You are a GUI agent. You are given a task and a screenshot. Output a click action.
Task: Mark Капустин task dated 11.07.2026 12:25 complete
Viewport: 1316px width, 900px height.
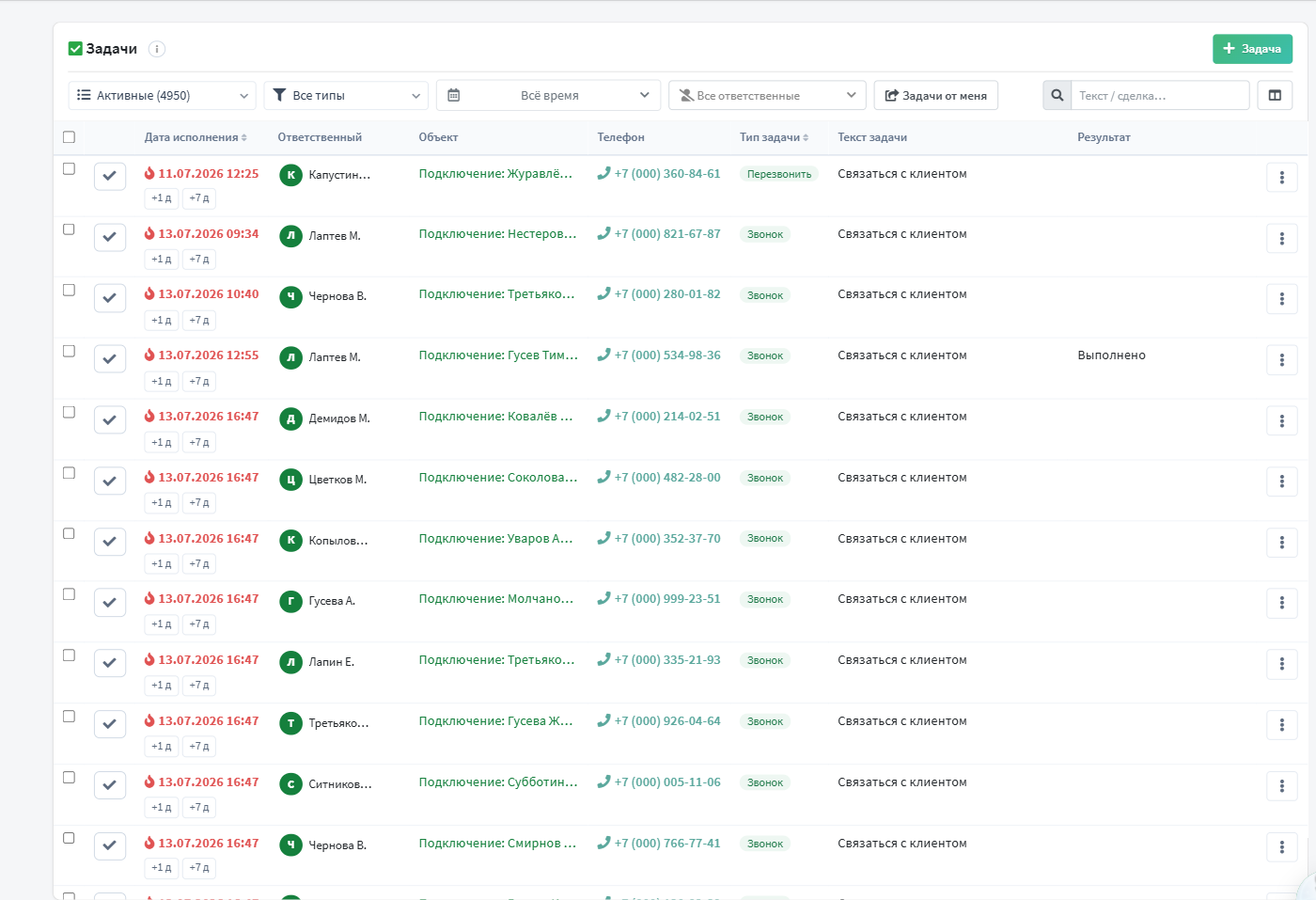coord(110,176)
